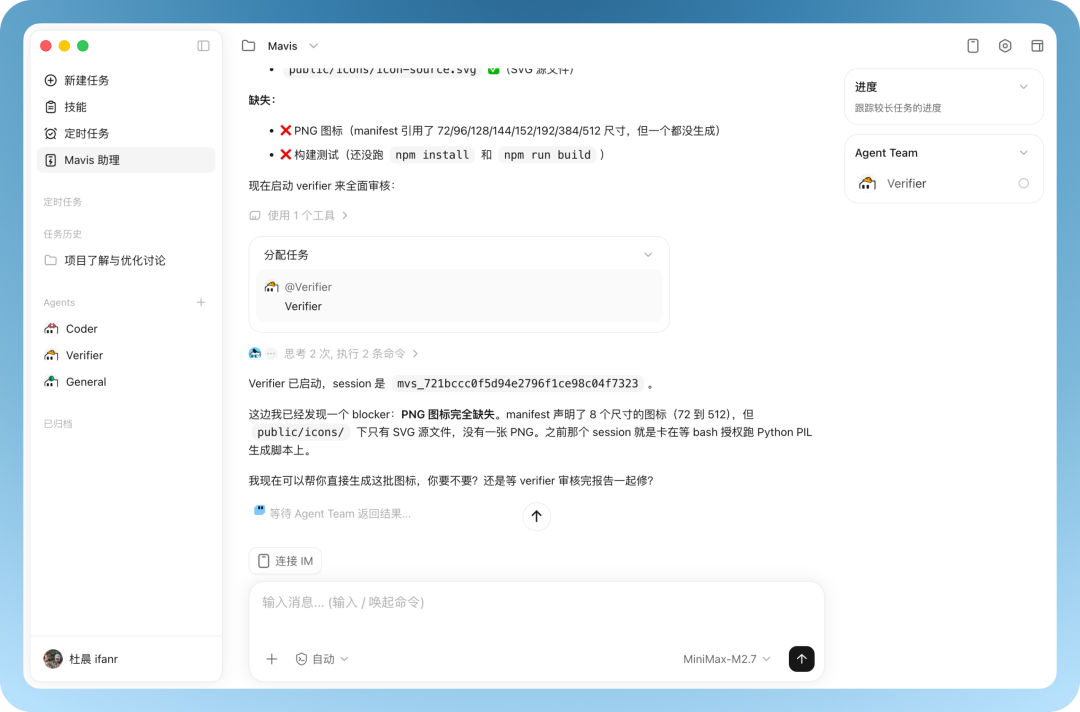
Task: Click the 技能 clipboard icon
Action: tap(50, 107)
